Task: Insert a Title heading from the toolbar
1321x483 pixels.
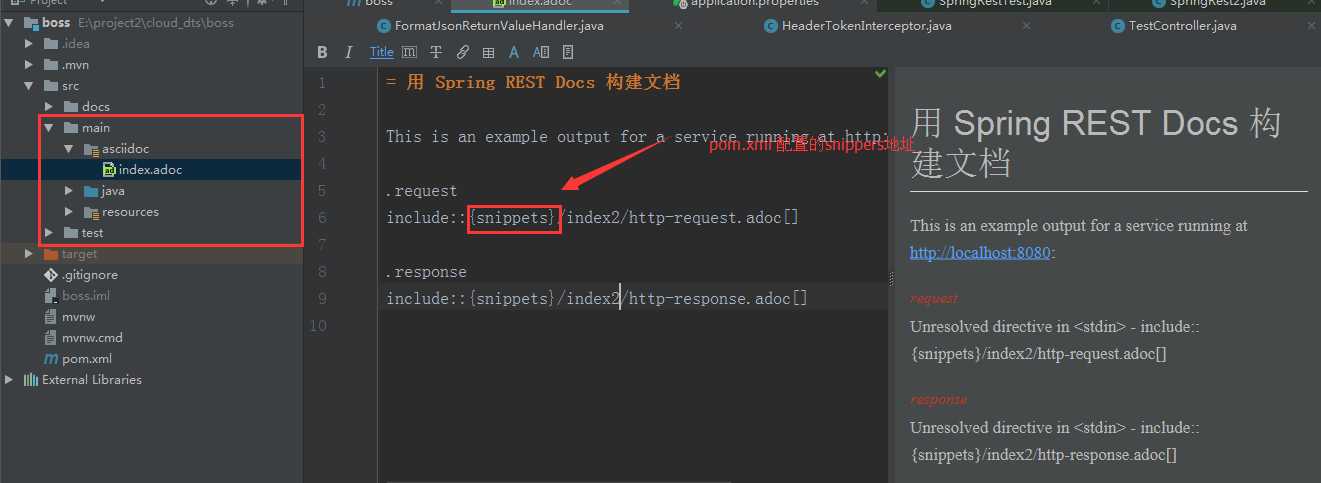Action: click(x=382, y=52)
